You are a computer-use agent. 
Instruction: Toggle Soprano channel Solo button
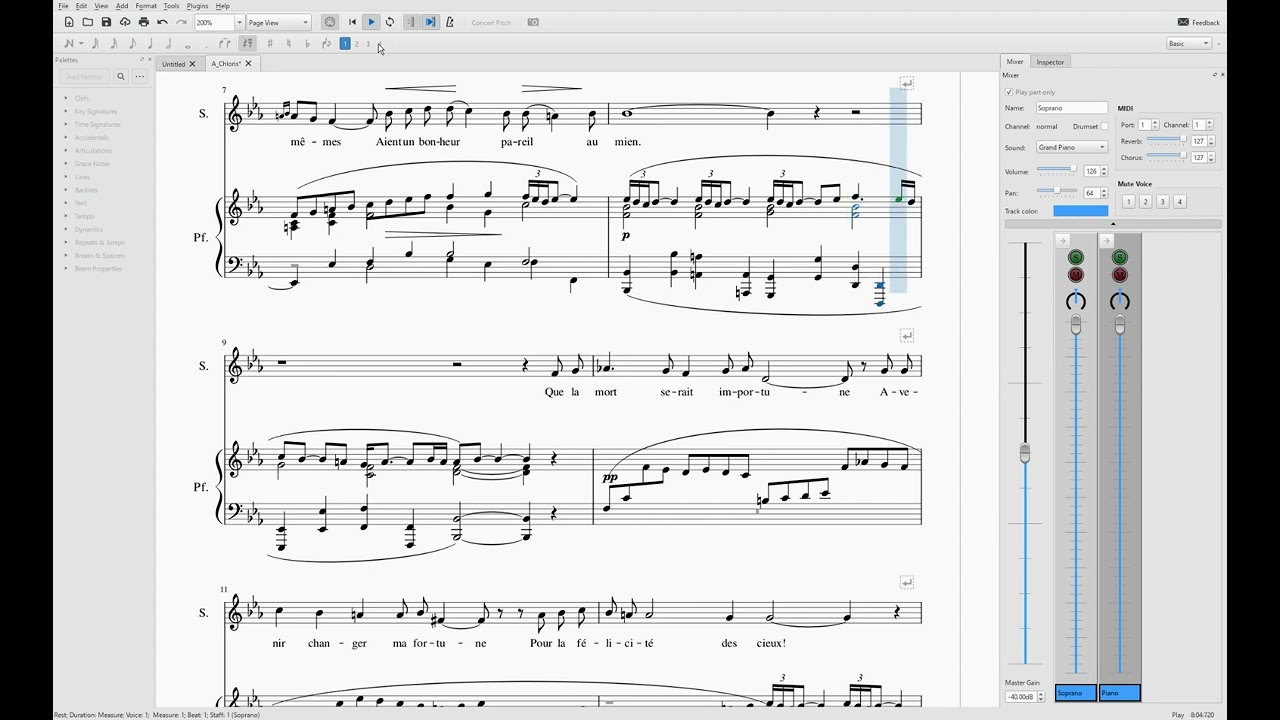pos(1076,257)
